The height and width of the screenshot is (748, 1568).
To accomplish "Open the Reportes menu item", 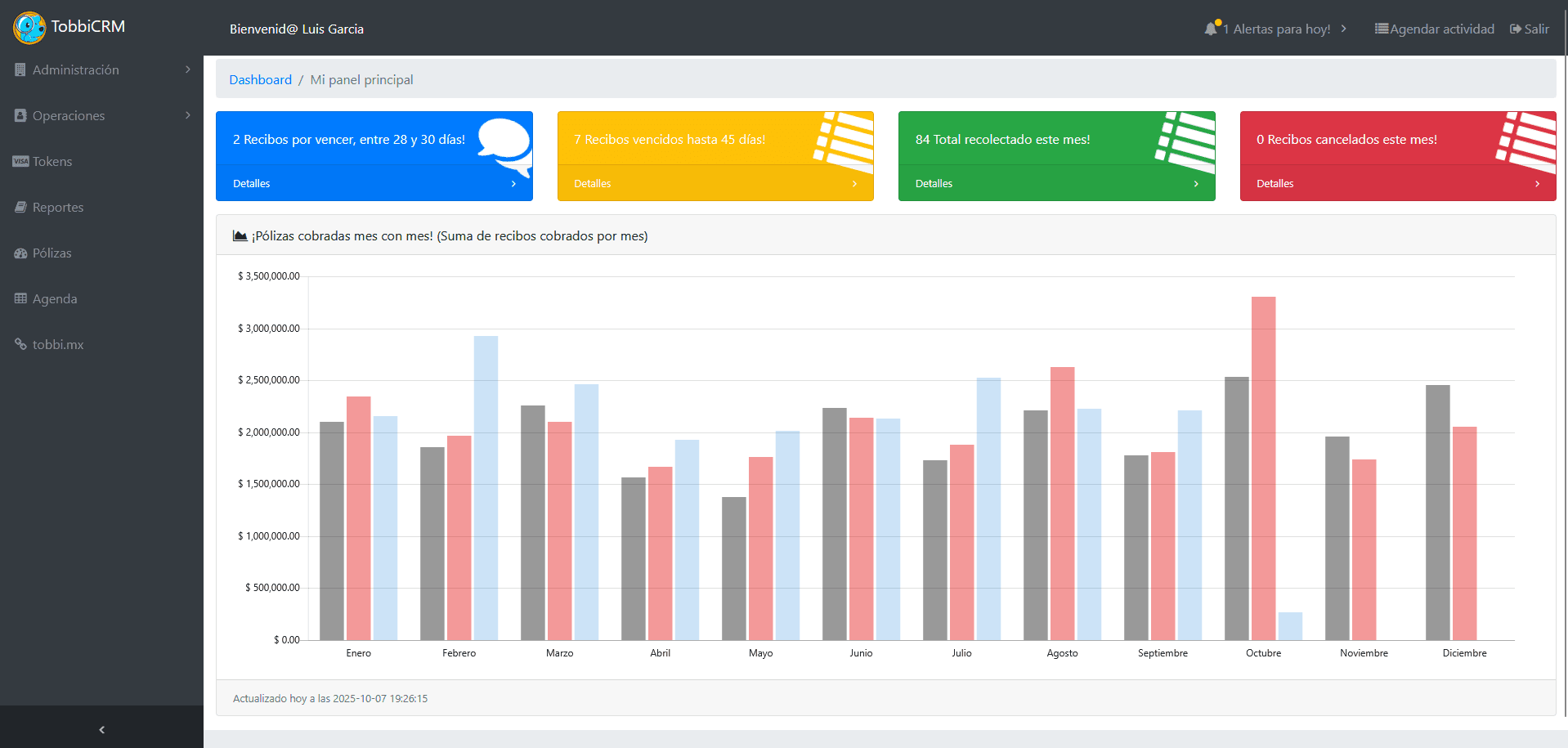I will click(x=58, y=208).
